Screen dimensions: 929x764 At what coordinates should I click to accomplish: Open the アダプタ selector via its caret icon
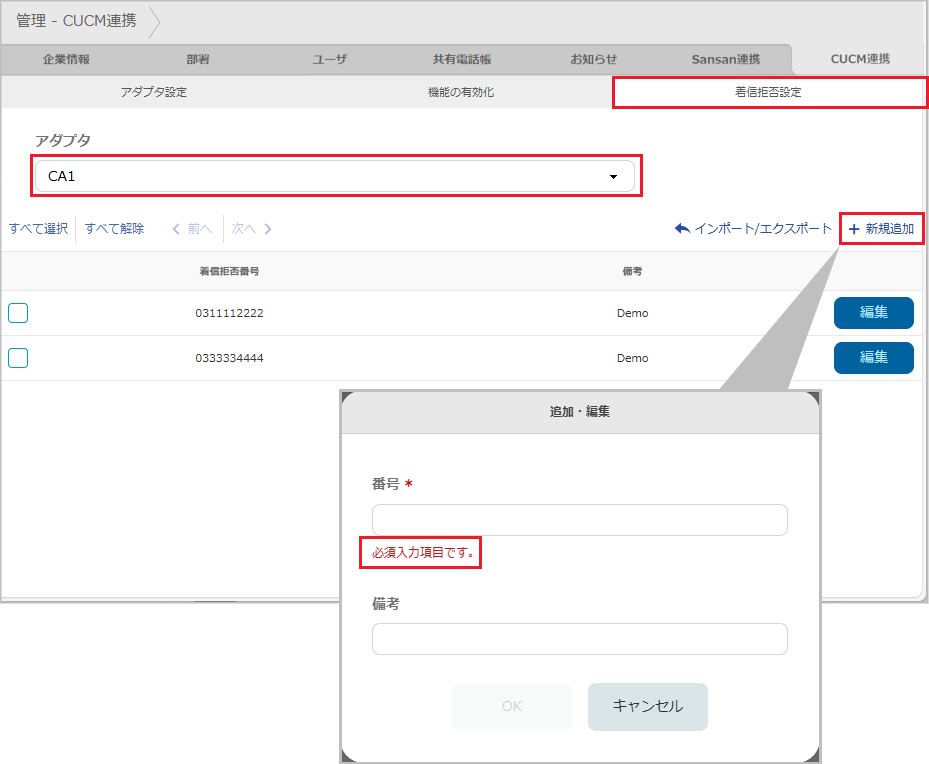(613, 175)
